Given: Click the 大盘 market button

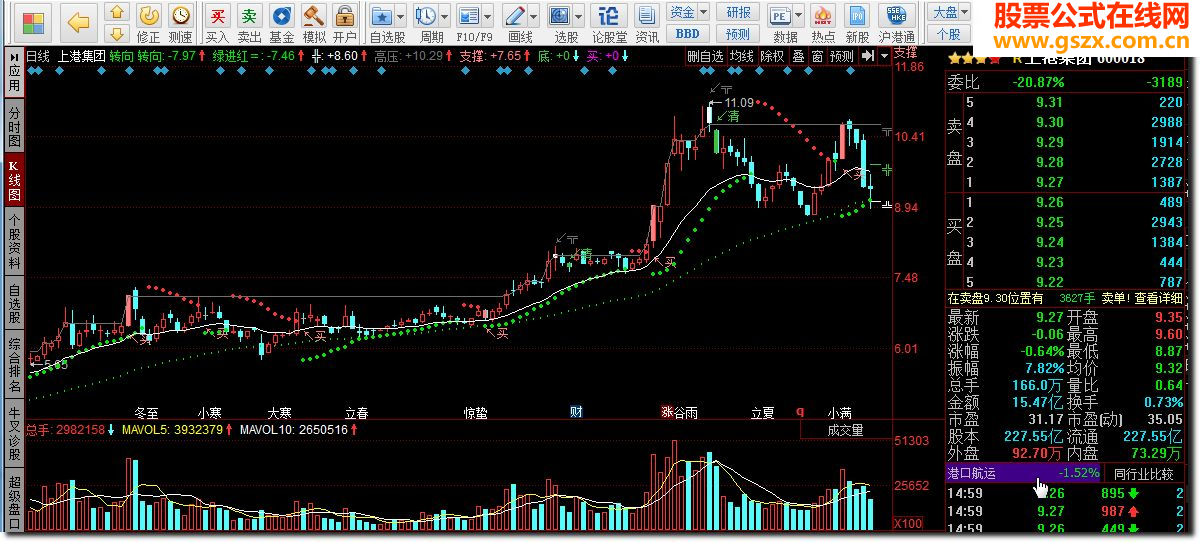Looking at the screenshot, I should [944, 12].
